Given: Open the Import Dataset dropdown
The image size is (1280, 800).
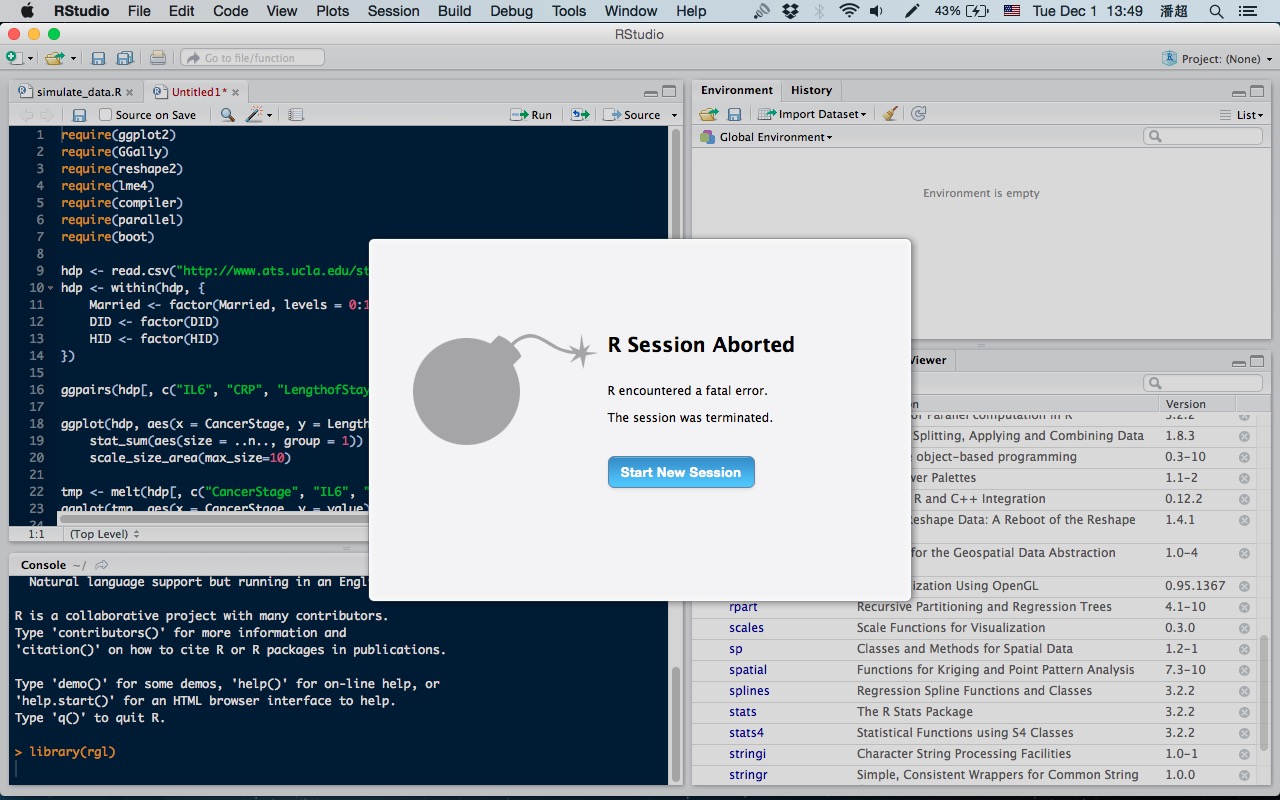Looking at the screenshot, I should [812, 114].
